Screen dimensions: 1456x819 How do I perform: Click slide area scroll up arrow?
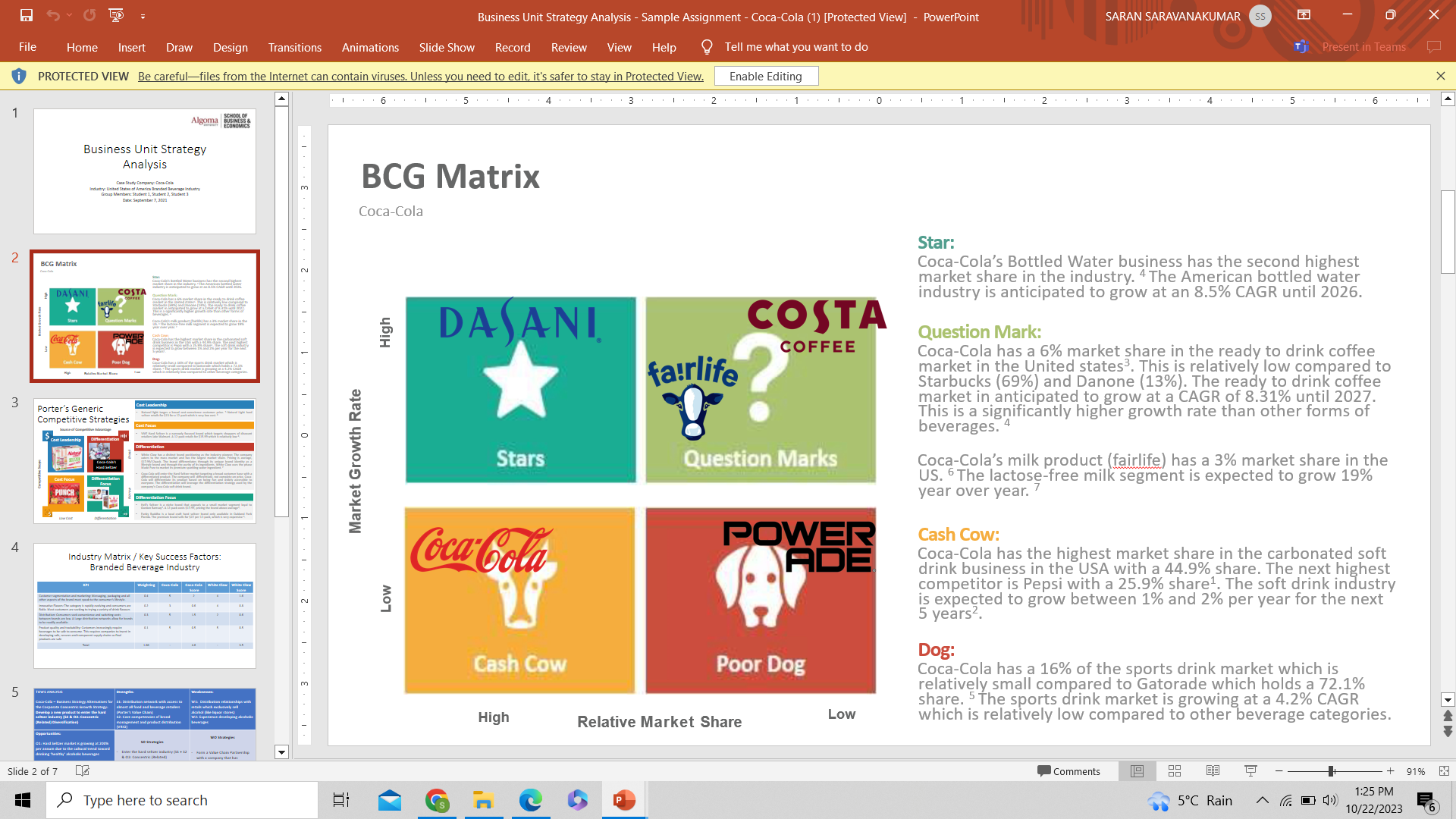(x=1448, y=99)
